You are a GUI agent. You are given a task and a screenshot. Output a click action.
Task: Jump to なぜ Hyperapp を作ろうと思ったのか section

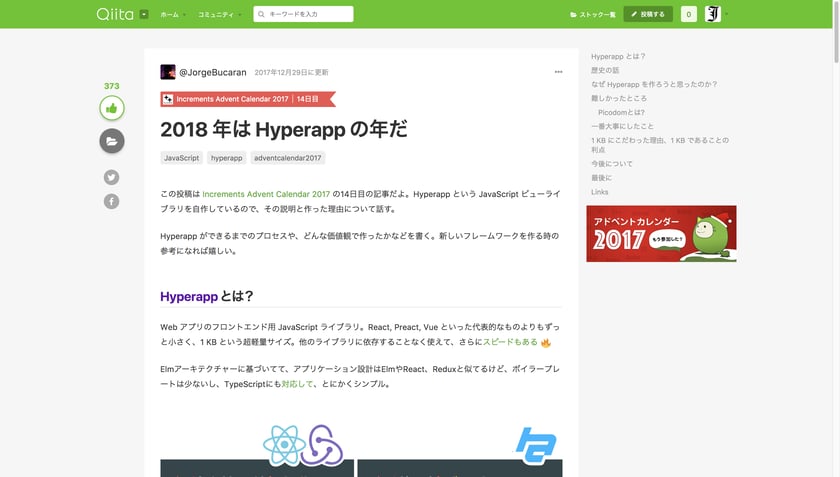654,84
